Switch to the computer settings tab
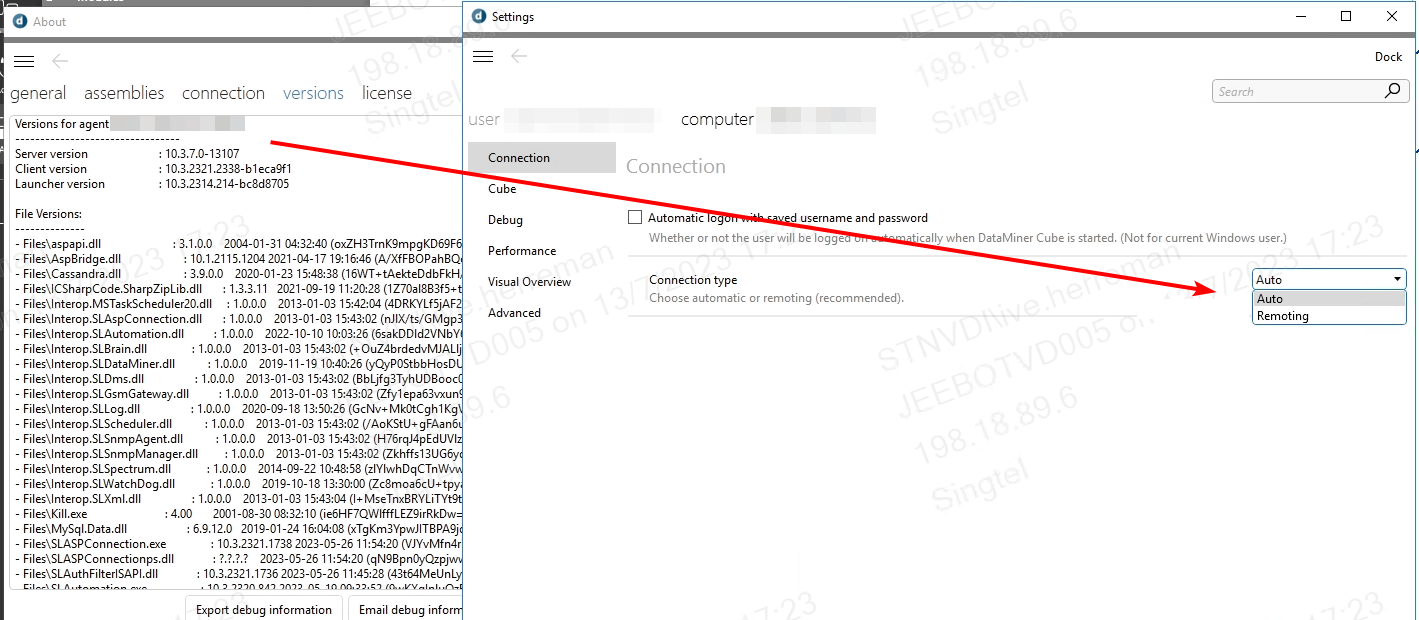1419x620 pixels. tap(717, 119)
